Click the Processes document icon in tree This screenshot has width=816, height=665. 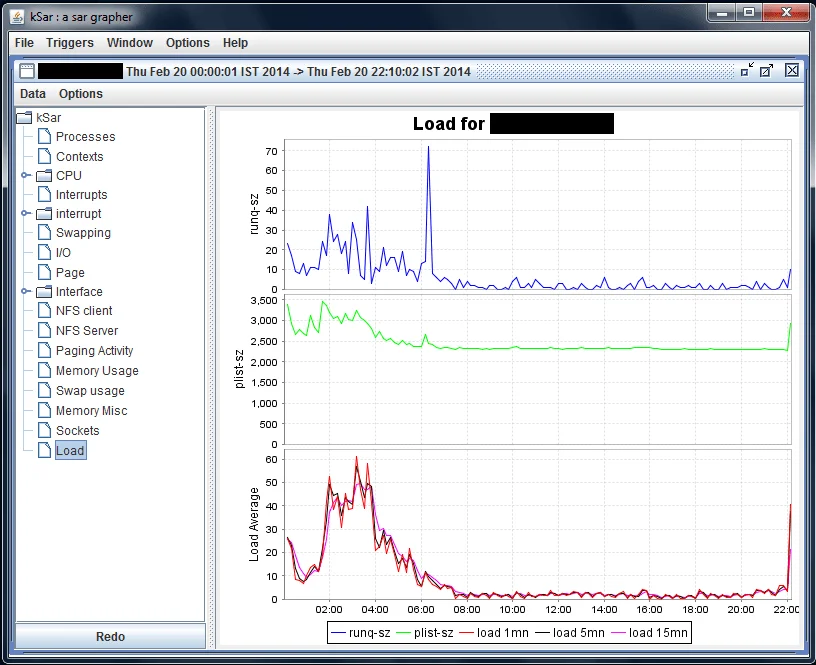[x=43, y=137]
